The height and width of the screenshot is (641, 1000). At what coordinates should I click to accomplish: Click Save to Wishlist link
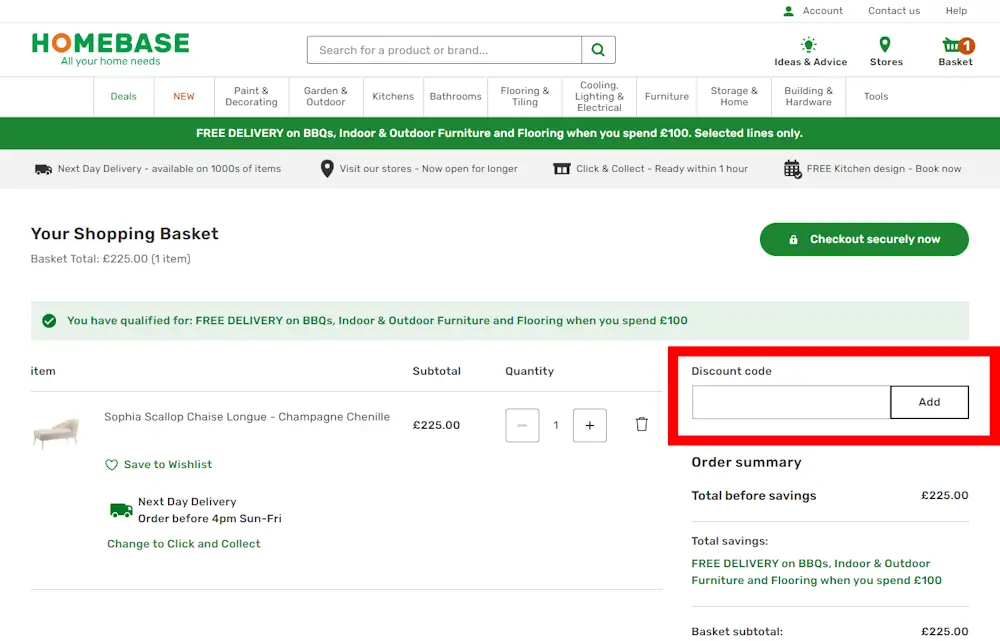[x=168, y=465]
